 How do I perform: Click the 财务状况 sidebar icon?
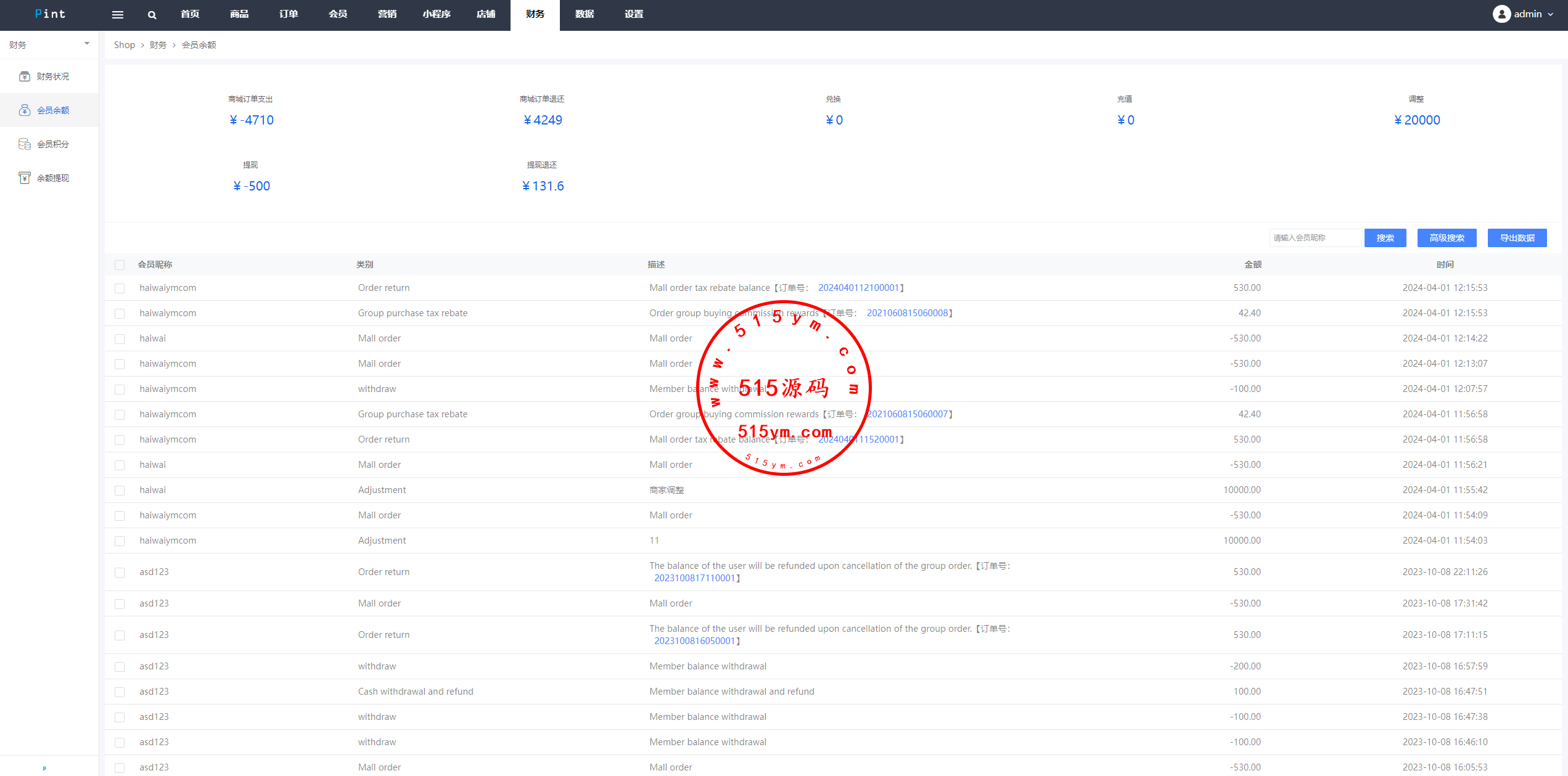25,76
